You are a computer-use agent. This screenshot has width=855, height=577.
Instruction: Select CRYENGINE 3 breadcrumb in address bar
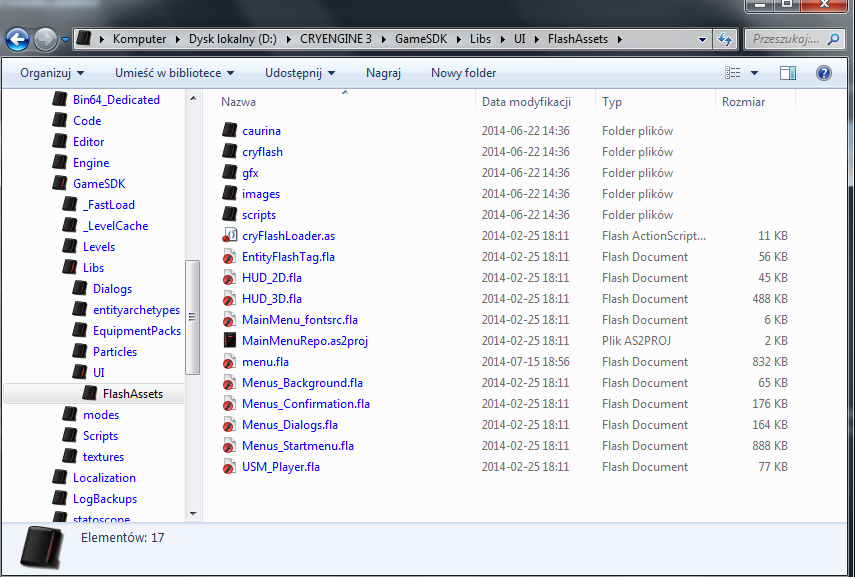click(336, 39)
